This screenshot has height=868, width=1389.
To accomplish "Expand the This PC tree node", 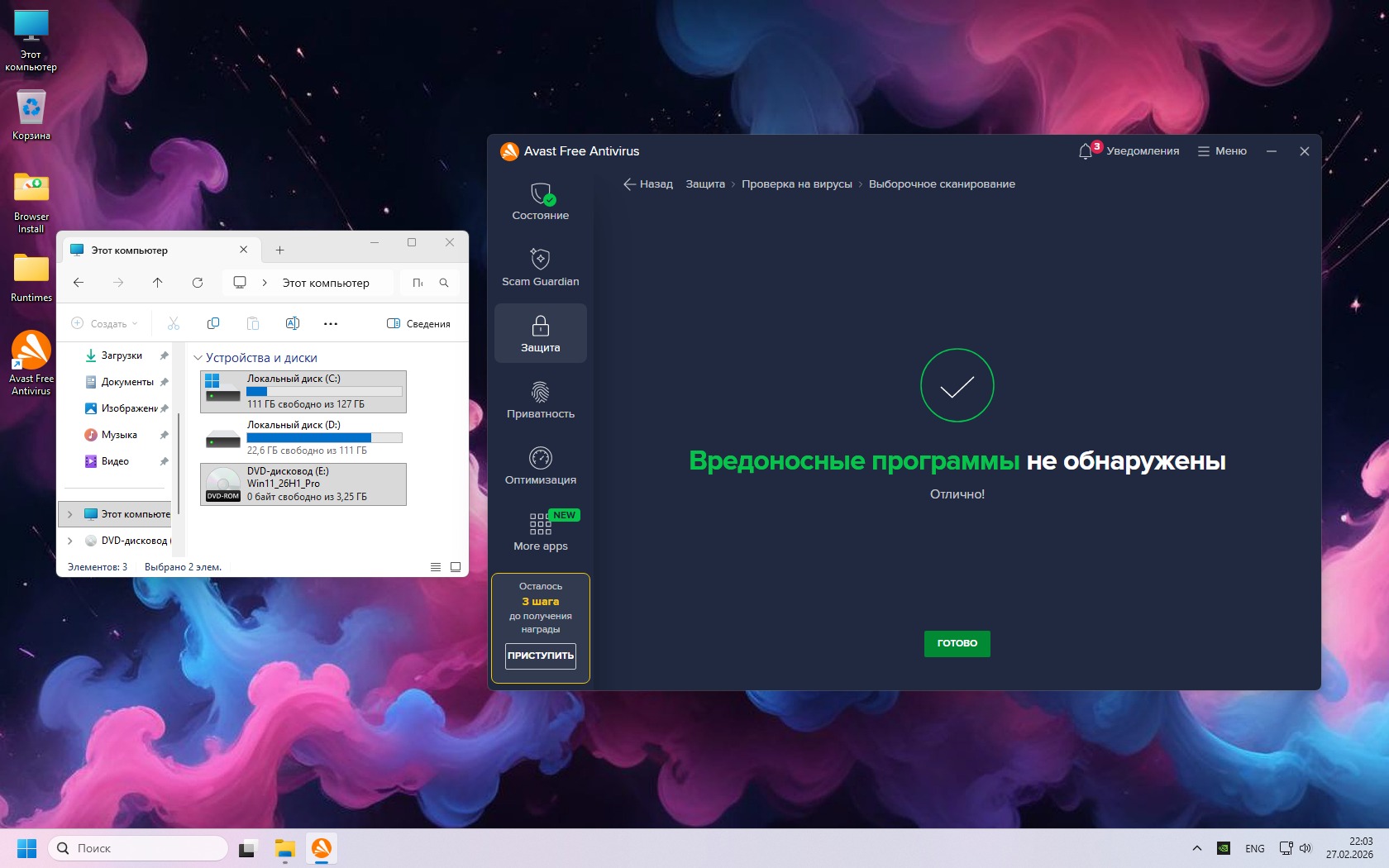I will [x=70, y=514].
